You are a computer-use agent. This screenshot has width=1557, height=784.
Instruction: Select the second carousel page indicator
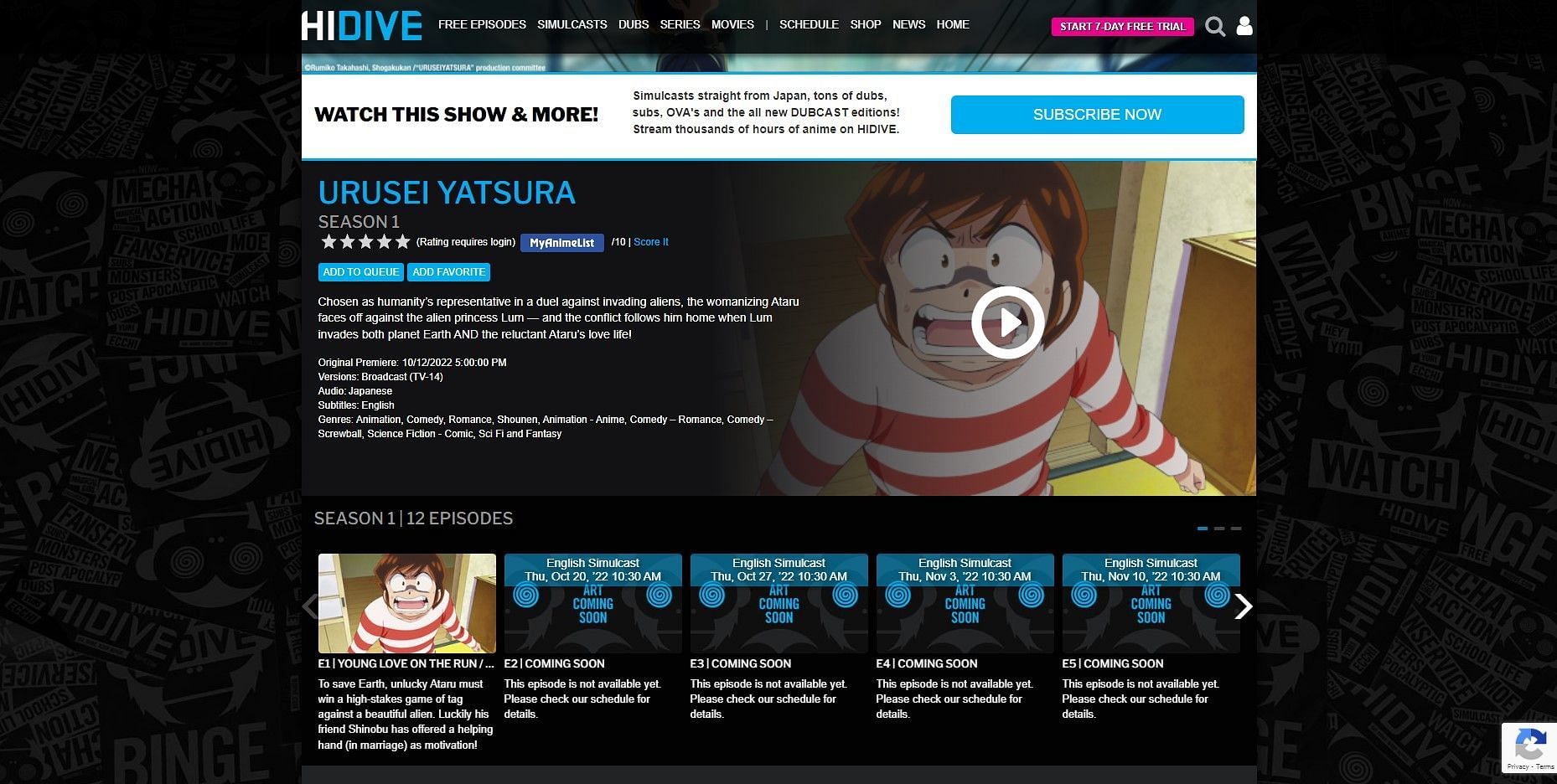(1219, 529)
